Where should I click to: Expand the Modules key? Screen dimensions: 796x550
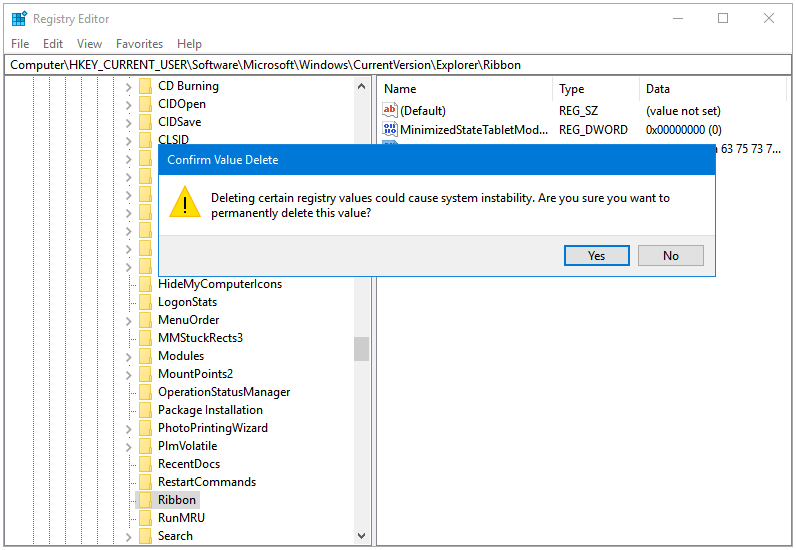point(128,357)
